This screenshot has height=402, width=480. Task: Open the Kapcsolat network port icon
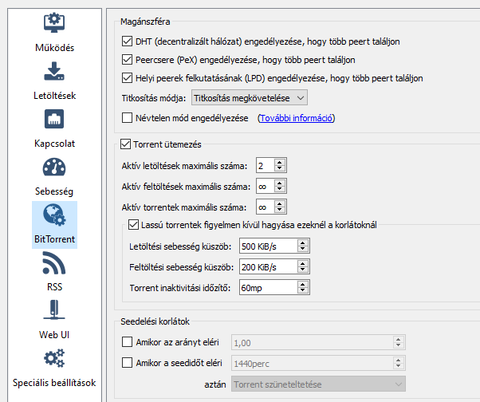(54, 119)
